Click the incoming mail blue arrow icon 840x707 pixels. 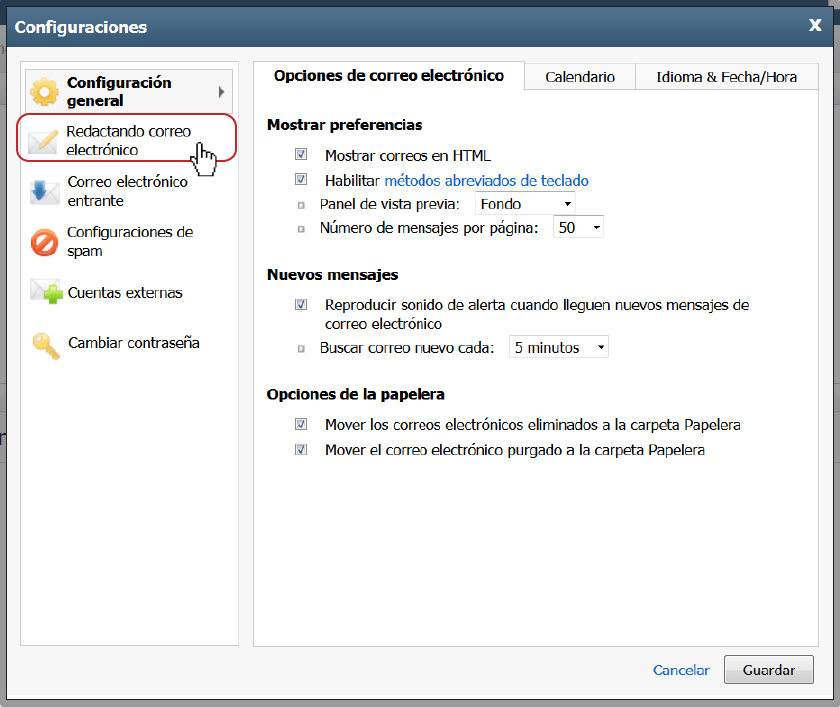(44, 191)
